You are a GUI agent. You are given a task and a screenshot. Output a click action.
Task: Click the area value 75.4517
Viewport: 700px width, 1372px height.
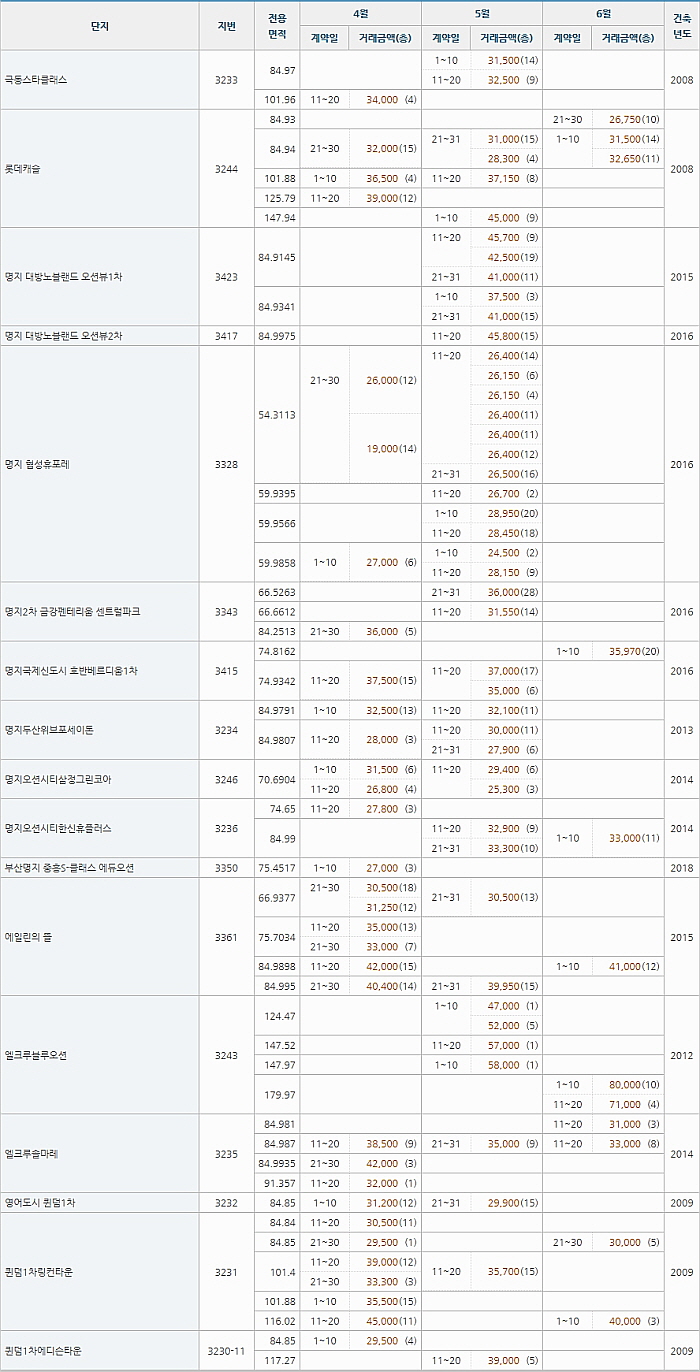pyautogui.click(x=277, y=868)
